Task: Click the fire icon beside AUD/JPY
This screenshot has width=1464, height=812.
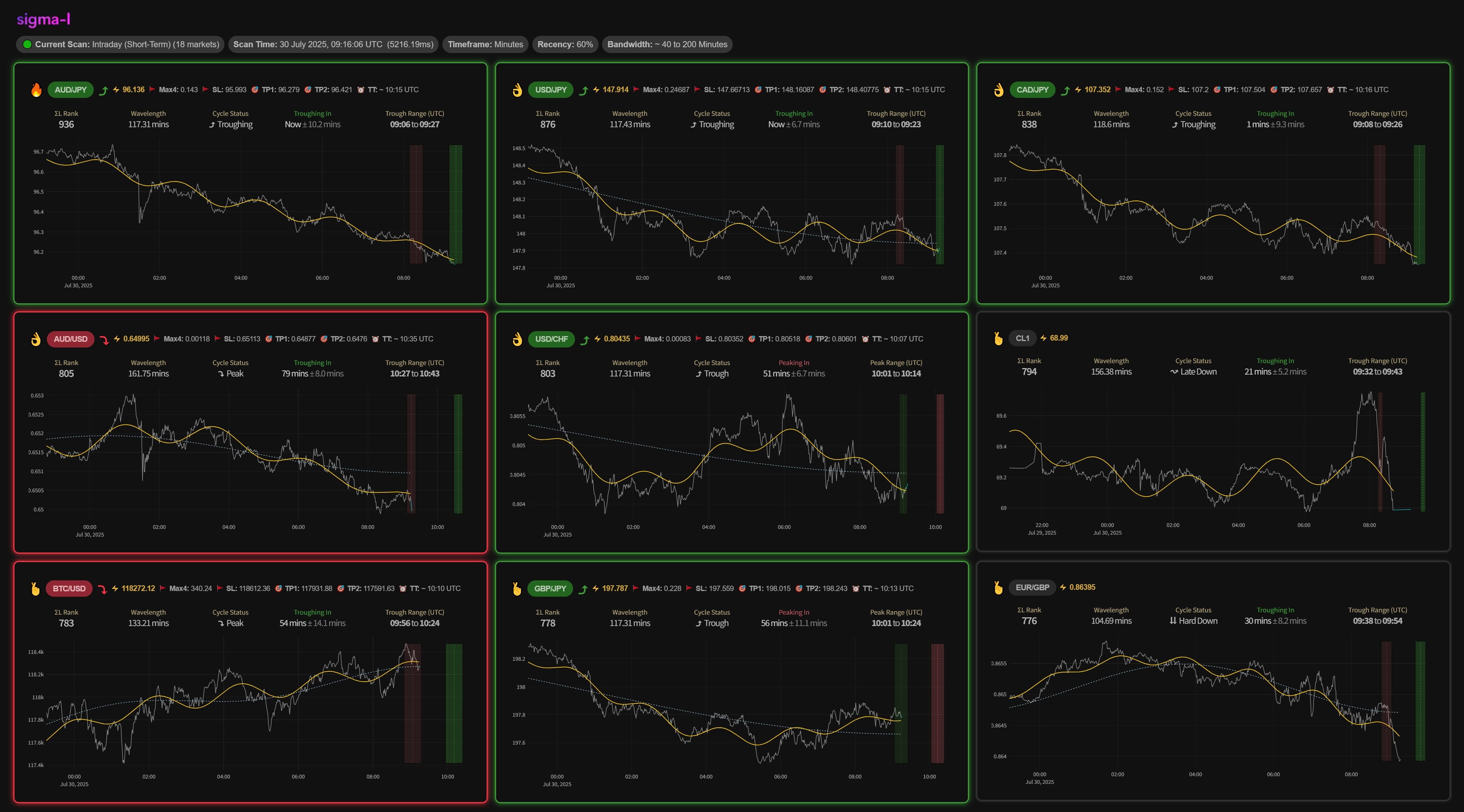Action: [36, 90]
